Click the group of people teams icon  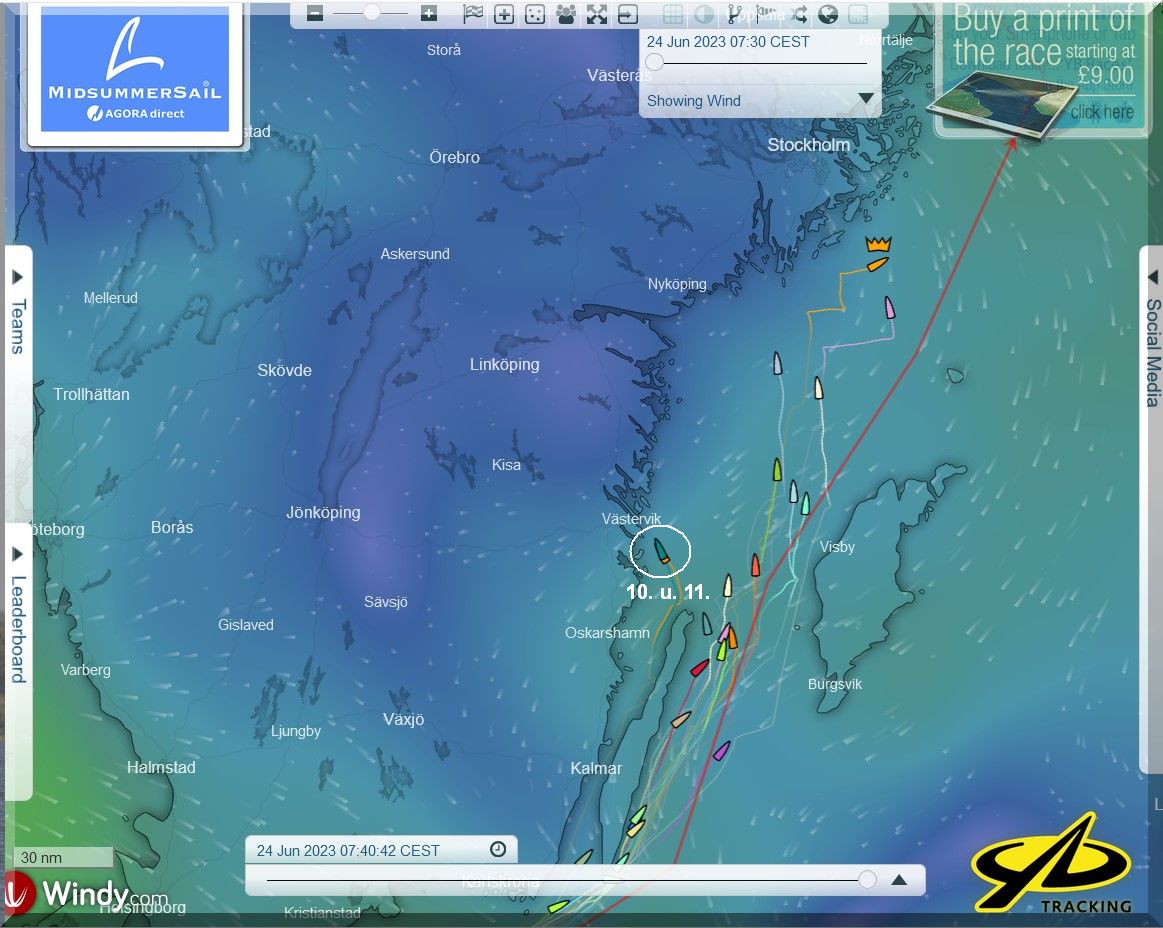click(x=566, y=14)
